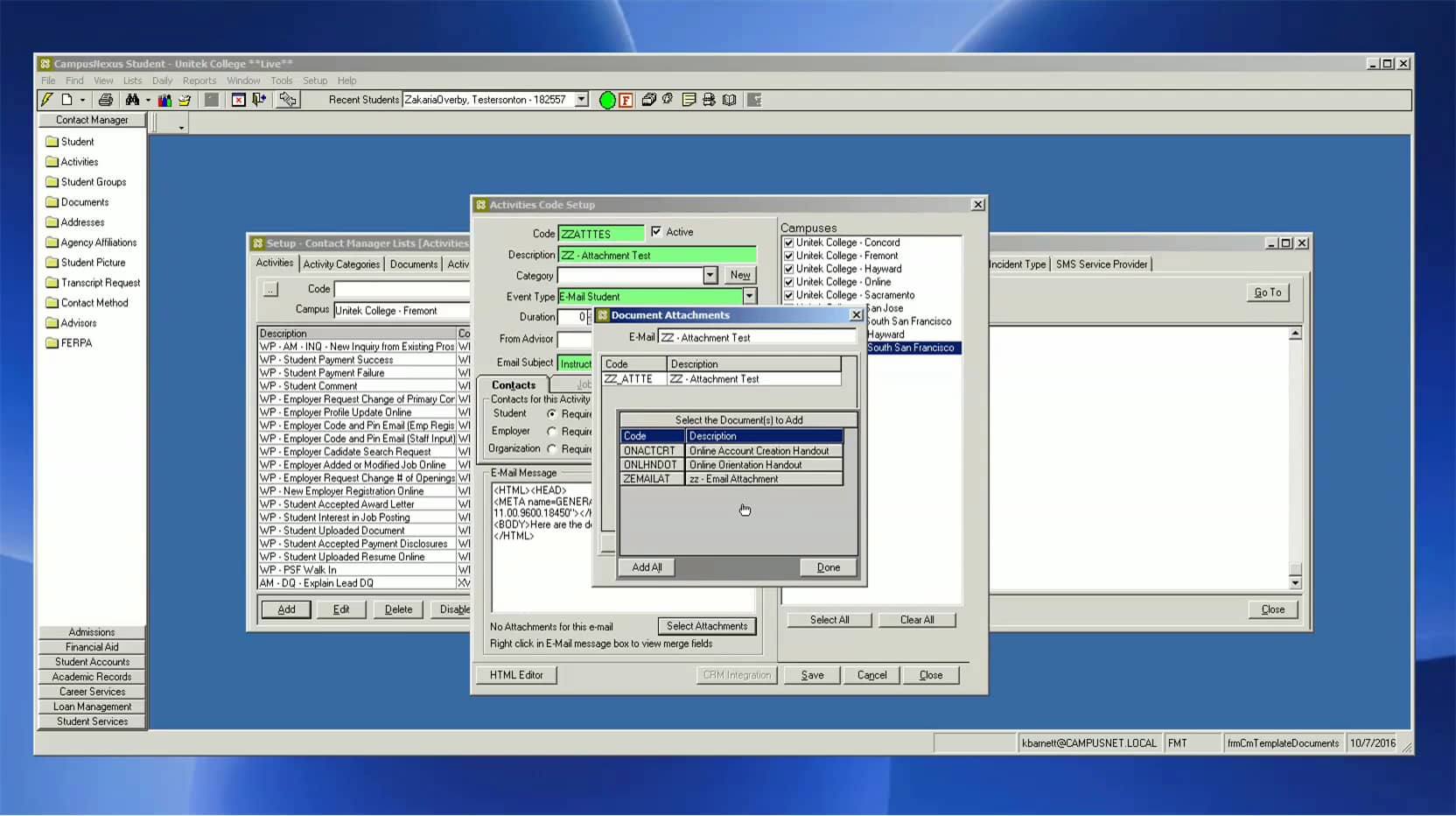Switch to the Activity Categories tab

click(341, 264)
